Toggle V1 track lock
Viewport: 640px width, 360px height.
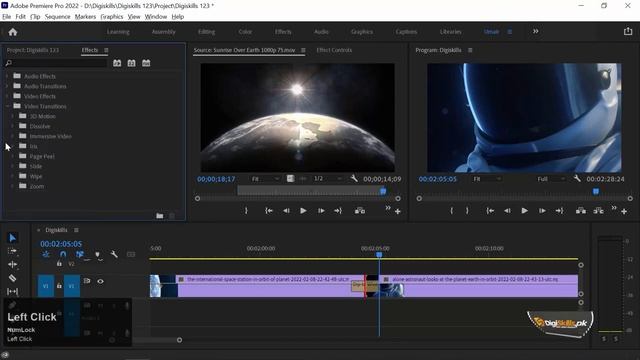pos(59,286)
